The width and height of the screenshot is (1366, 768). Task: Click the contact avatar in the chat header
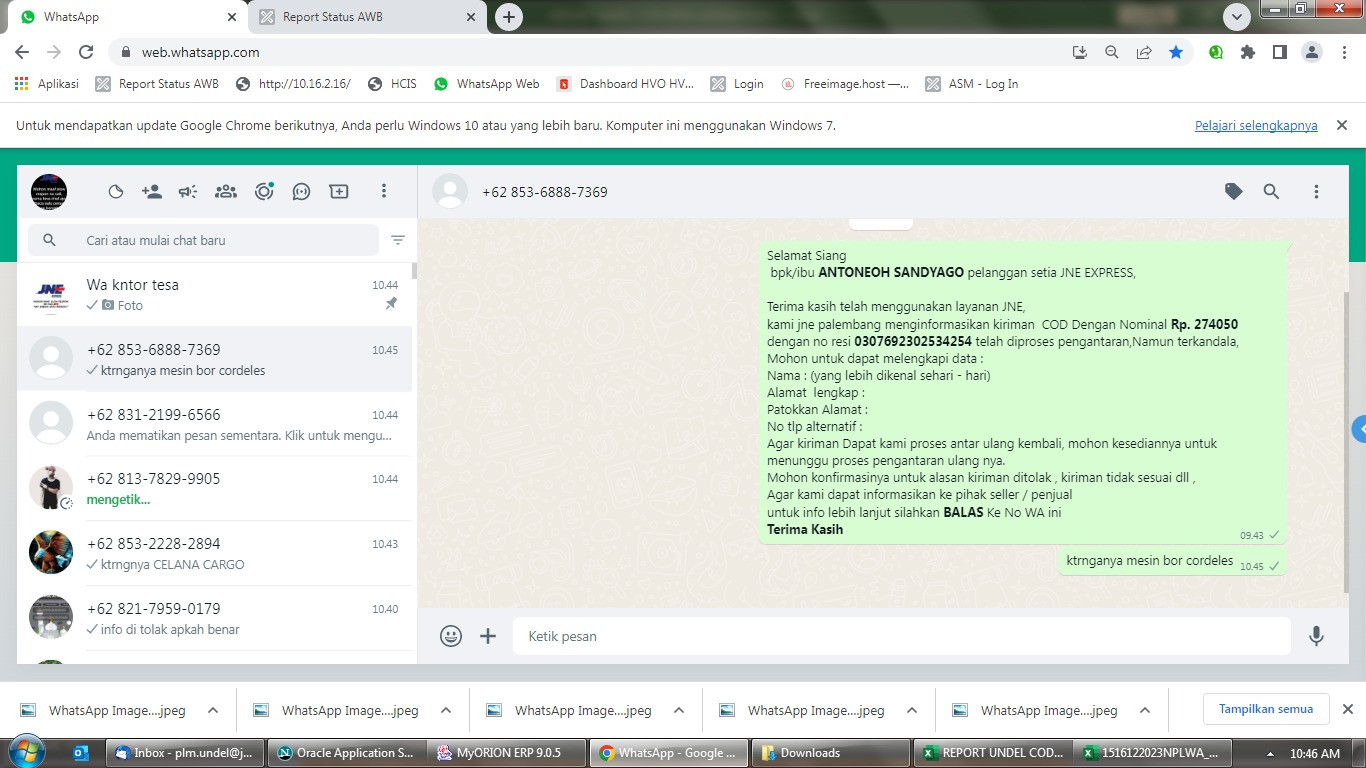tap(450, 191)
